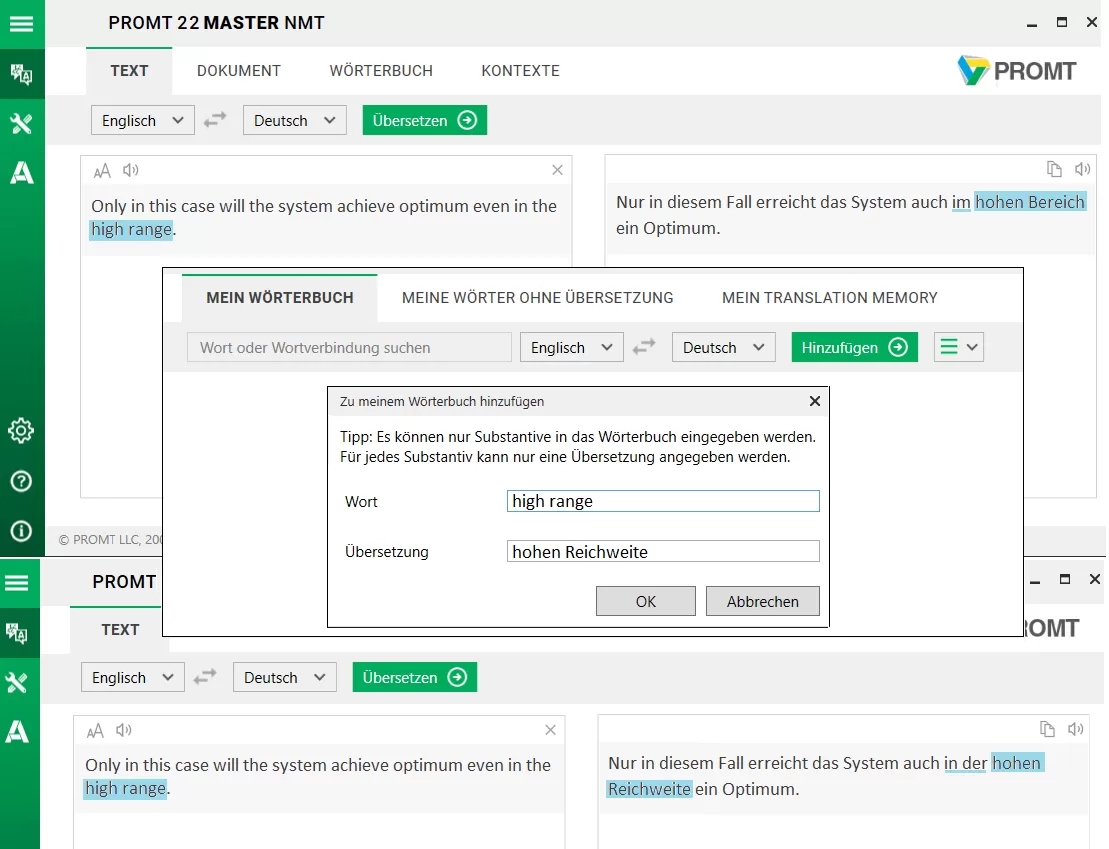Open hamburger menu in bottom PROMT window

point(17,583)
